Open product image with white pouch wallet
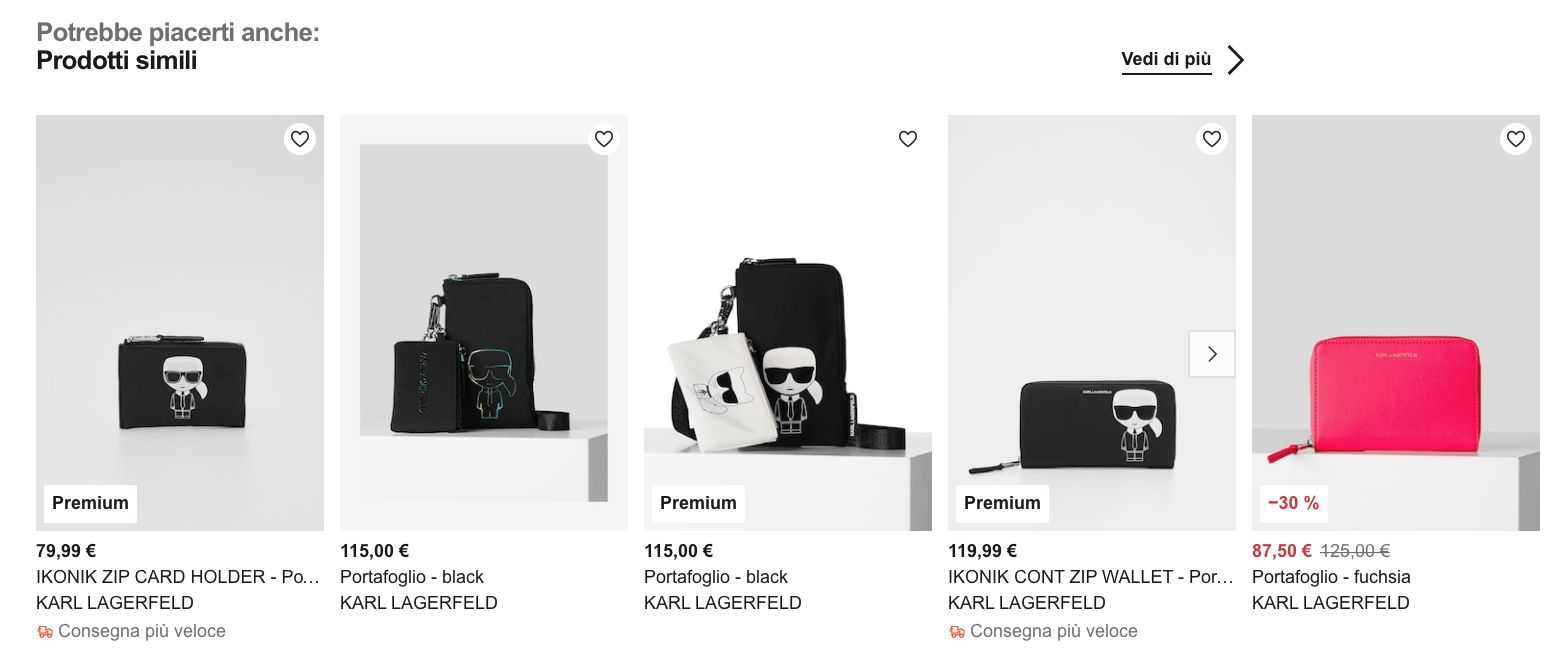 pyautogui.click(x=788, y=323)
